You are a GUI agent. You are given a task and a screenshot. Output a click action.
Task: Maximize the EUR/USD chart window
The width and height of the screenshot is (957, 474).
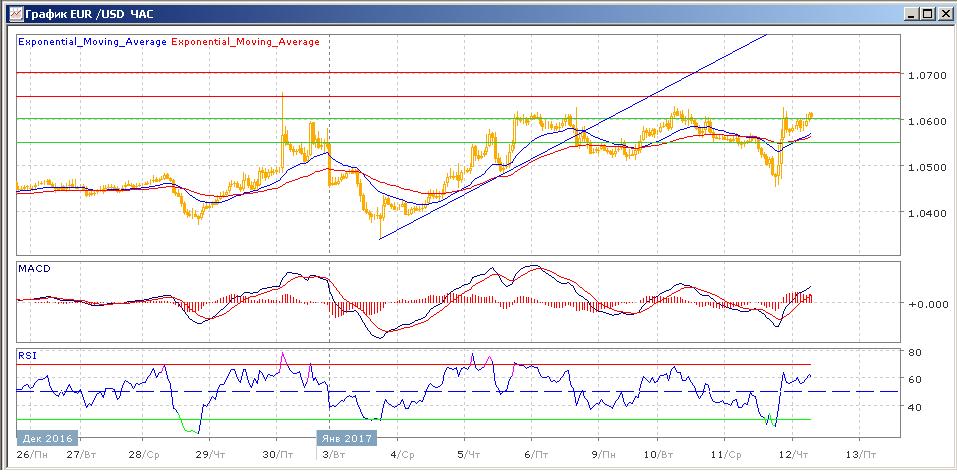[928, 14]
